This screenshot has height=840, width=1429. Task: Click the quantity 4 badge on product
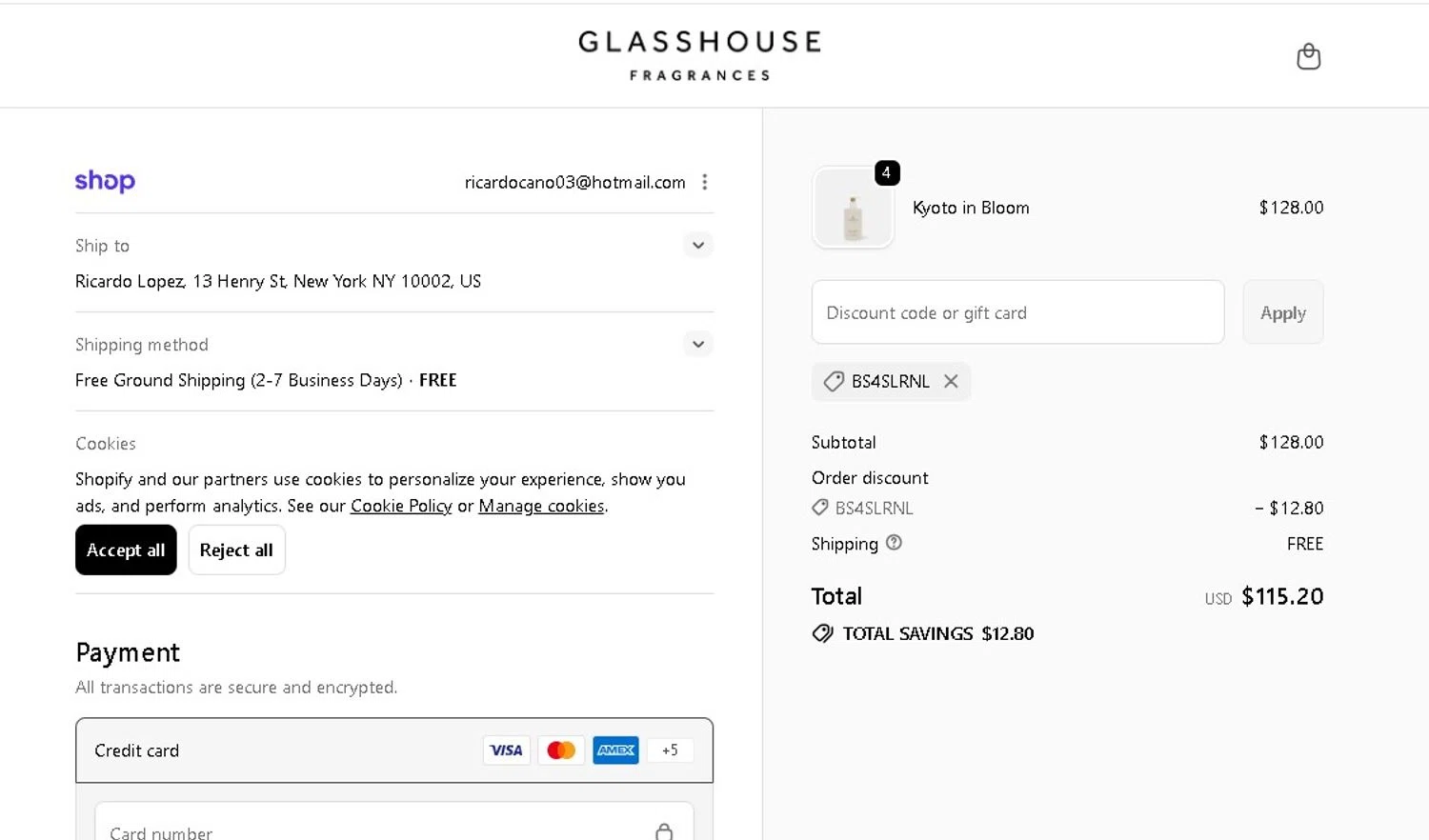coord(887,172)
